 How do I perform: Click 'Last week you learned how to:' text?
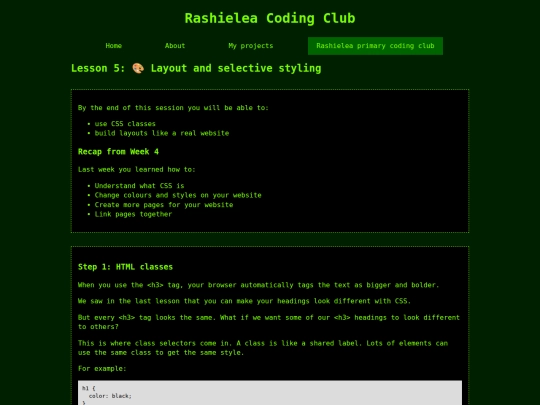136,169
